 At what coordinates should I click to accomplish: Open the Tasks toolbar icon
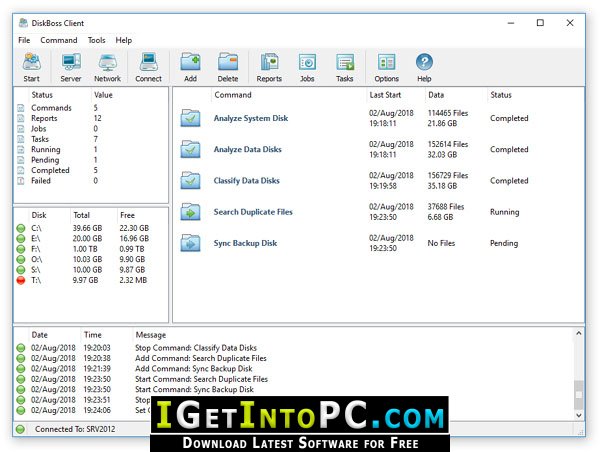[345, 62]
